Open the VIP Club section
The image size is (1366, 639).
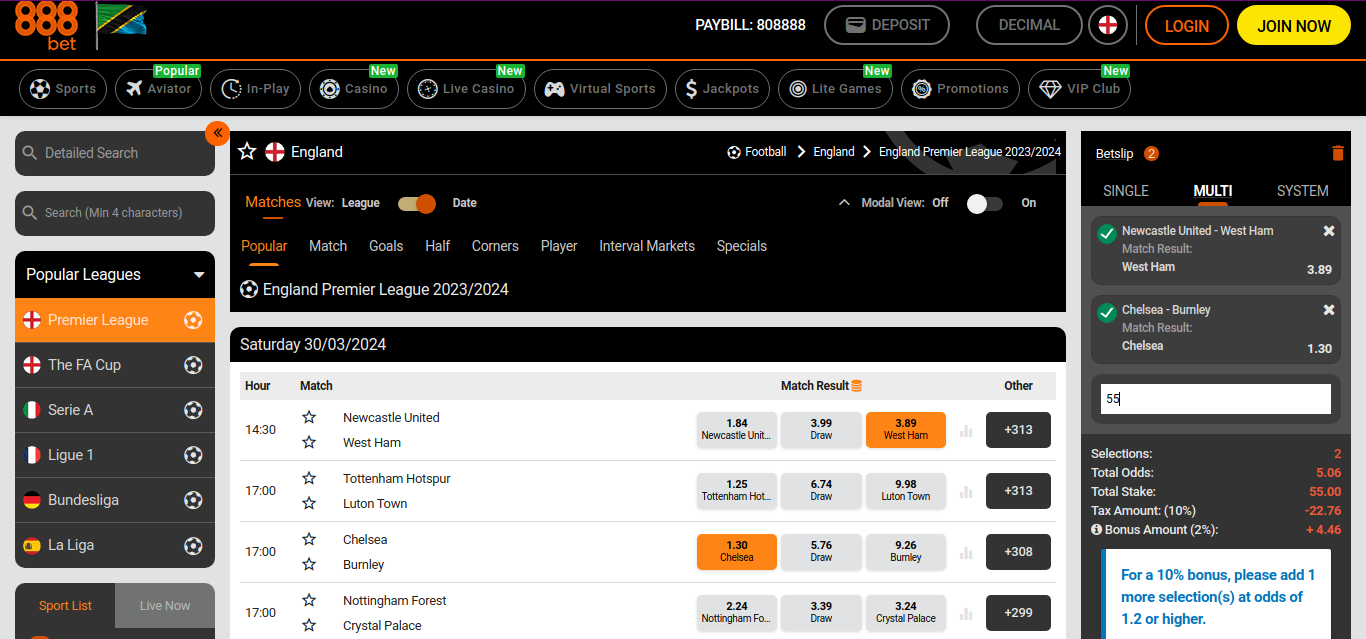[1080, 89]
